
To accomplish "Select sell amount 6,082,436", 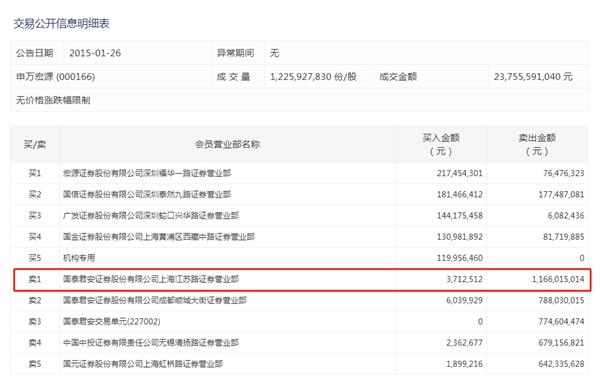I will coord(566,216).
